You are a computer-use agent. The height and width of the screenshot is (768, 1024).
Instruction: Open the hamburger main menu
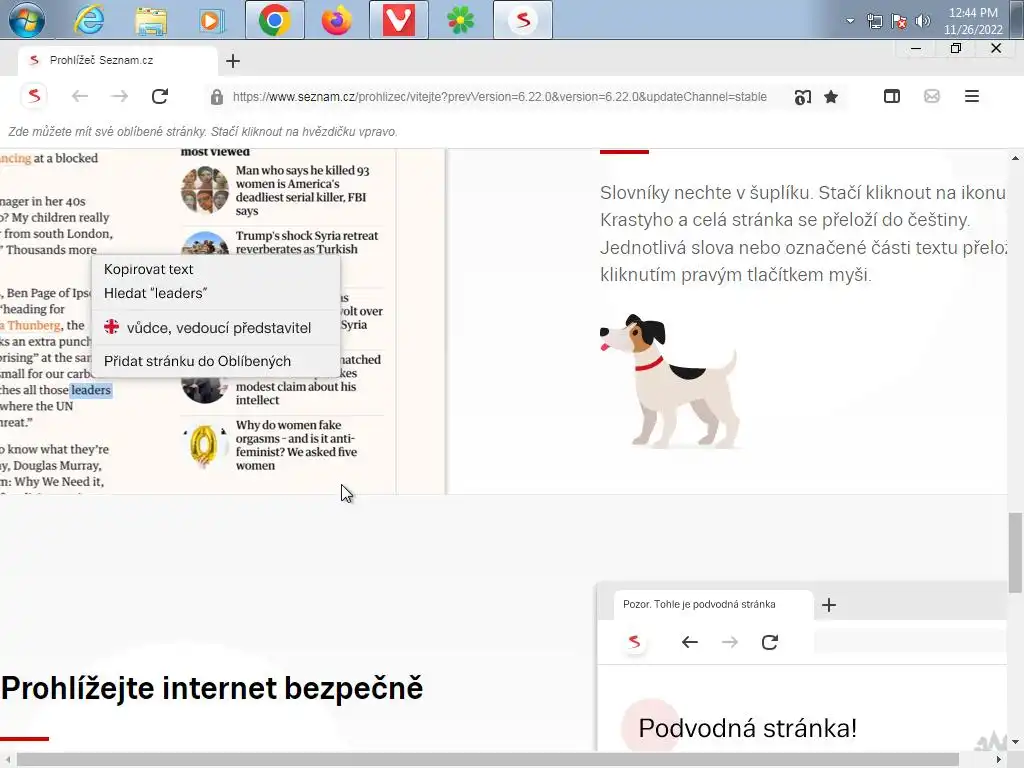[x=972, y=97]
